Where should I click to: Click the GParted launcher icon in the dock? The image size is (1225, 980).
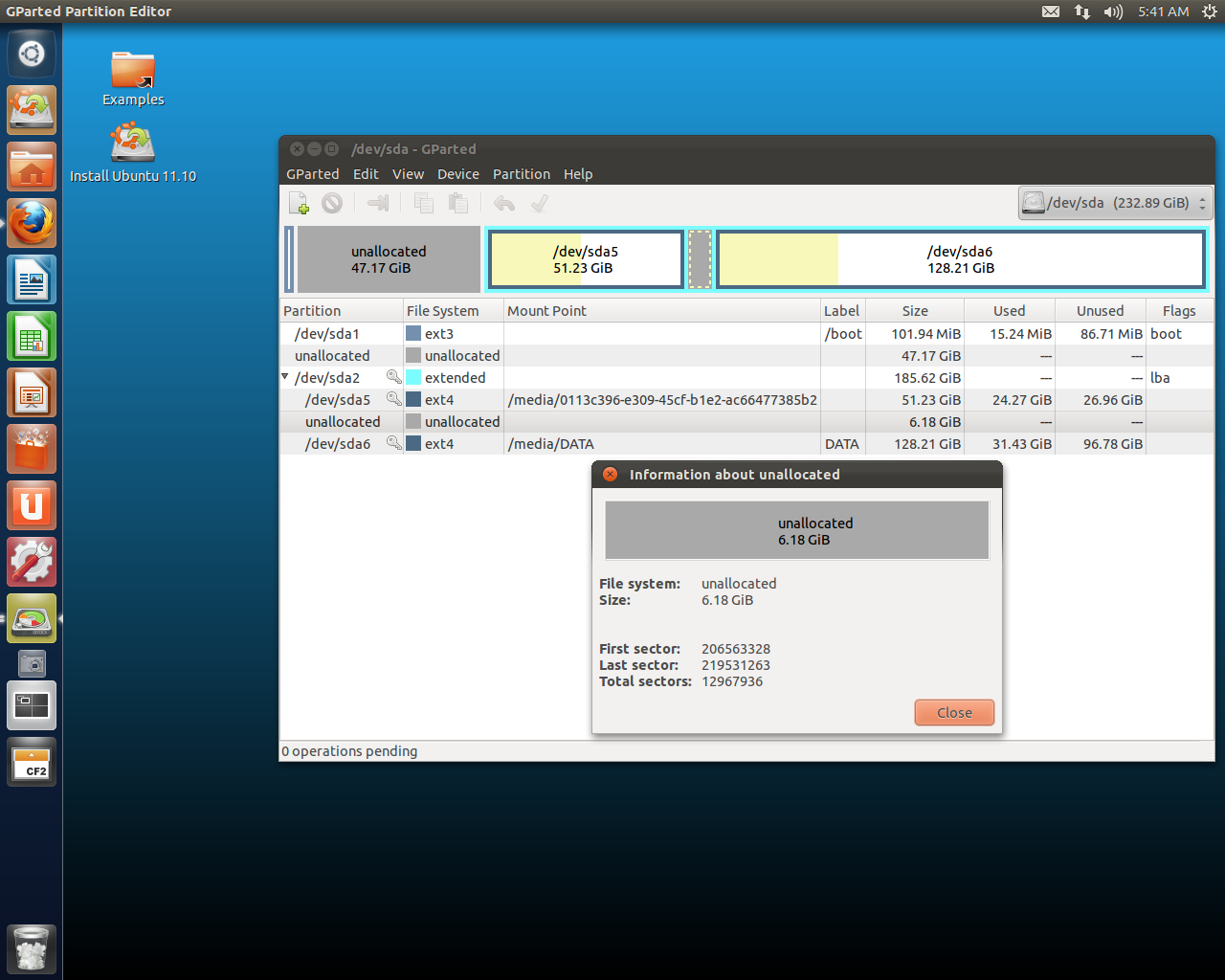click(32, 618)
